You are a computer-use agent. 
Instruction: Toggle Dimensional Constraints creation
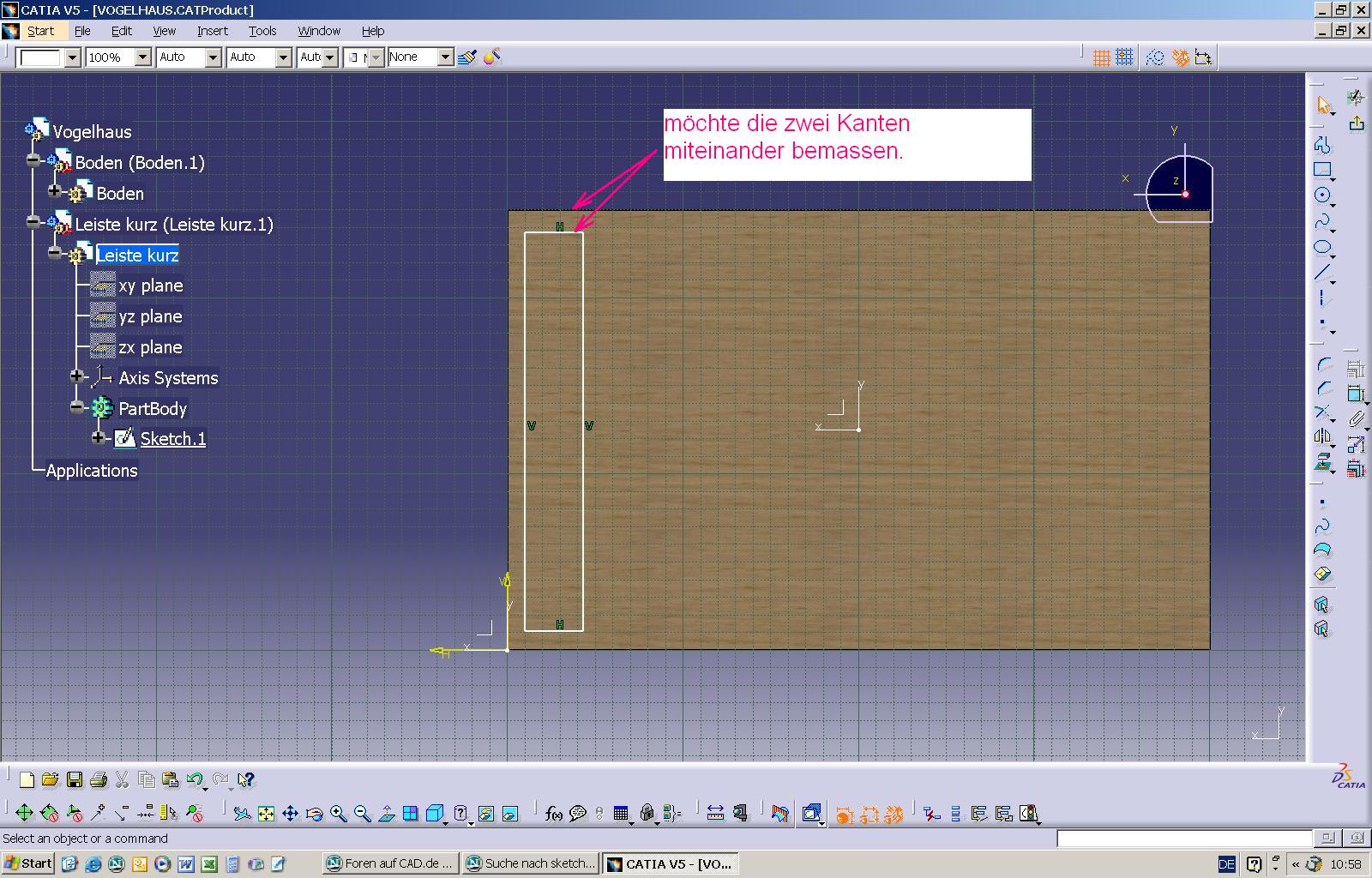tap(1204, 57)
